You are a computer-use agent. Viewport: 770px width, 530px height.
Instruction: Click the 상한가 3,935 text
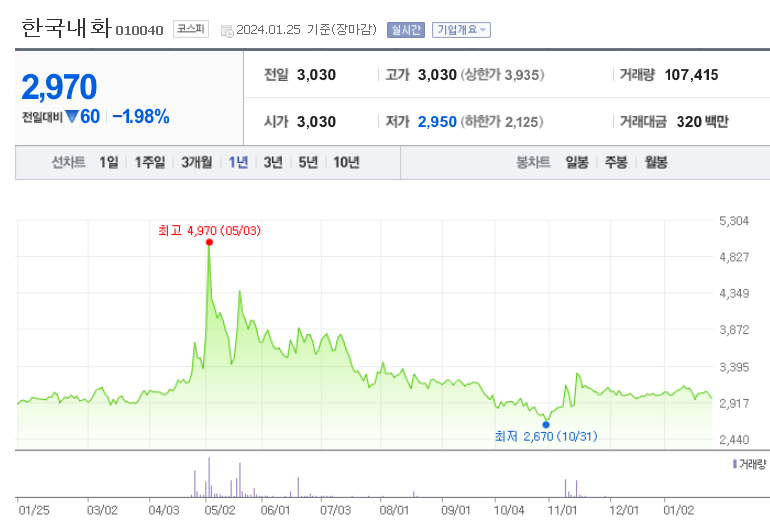(x=502, y=75)
